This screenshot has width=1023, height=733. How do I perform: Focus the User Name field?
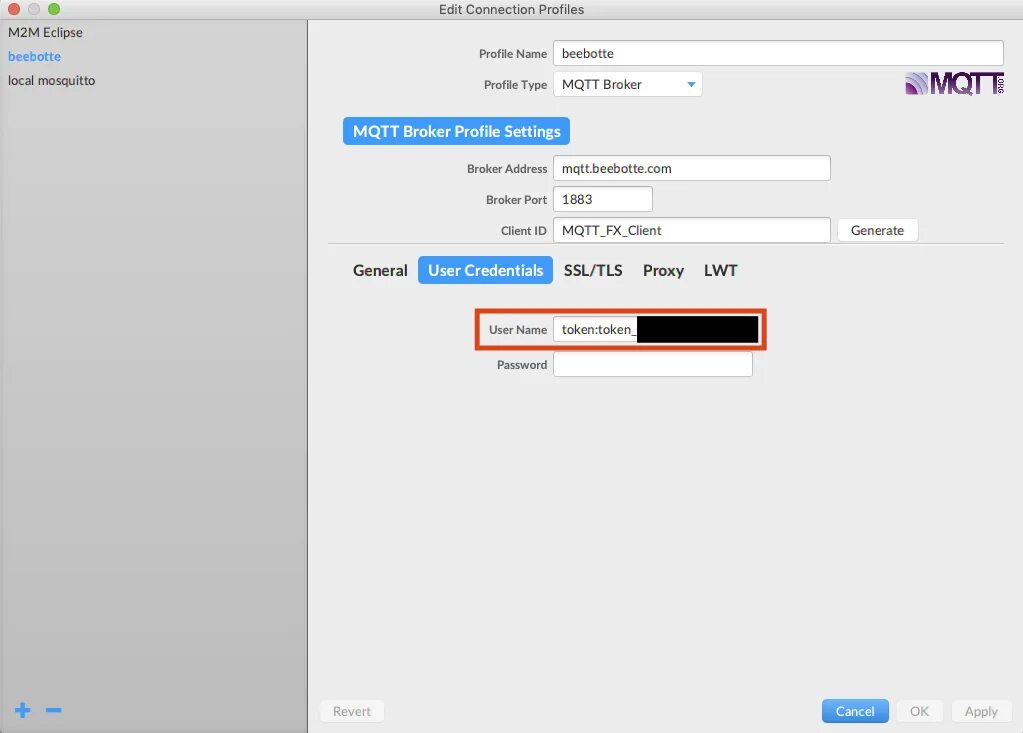click(656, 329)
